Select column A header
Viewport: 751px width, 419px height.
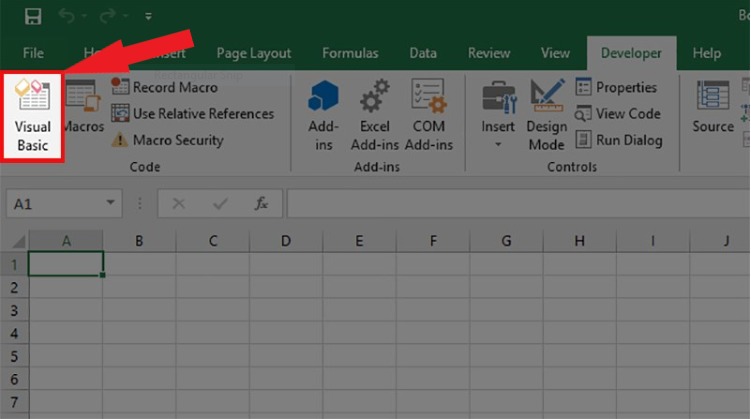[x=66, y=240]
